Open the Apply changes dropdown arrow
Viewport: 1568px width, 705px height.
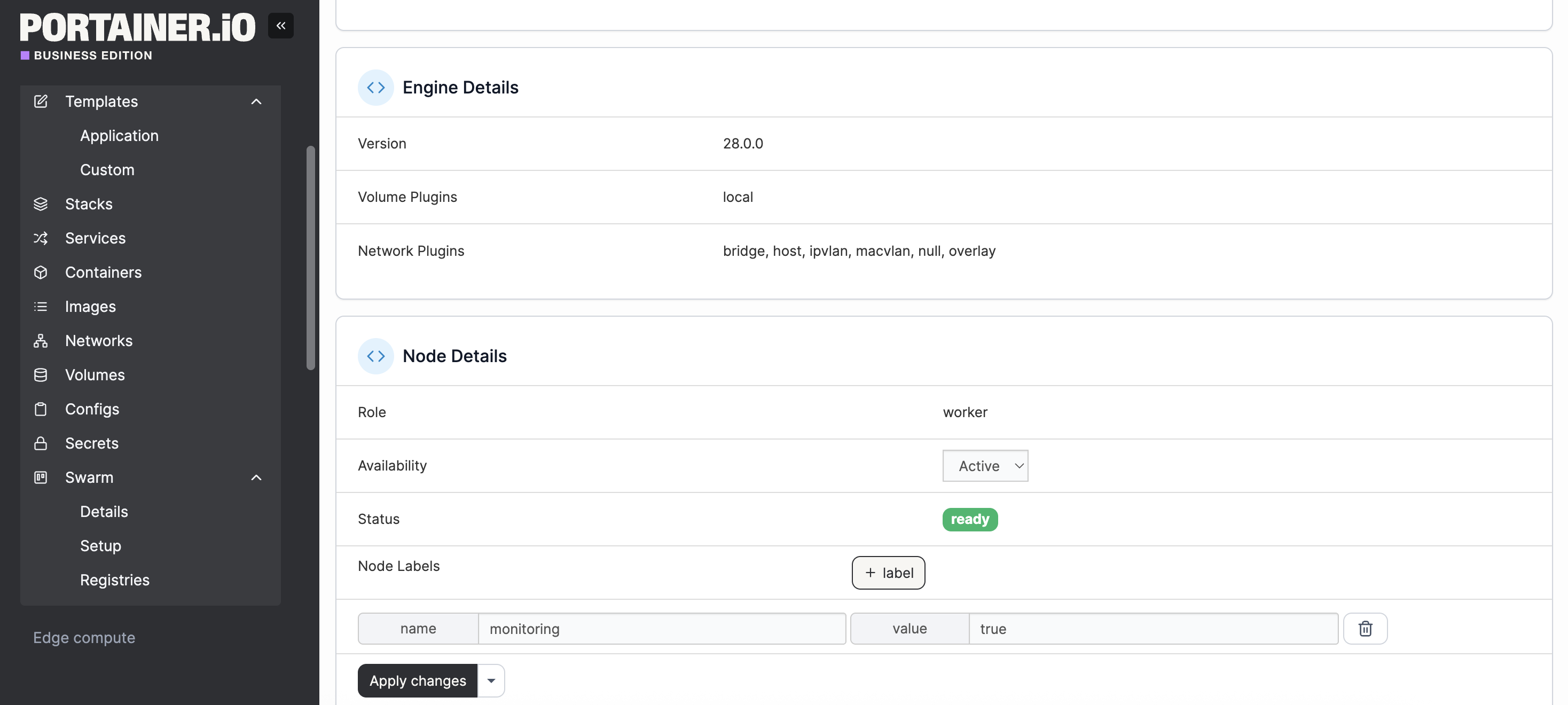click(491, 680)
